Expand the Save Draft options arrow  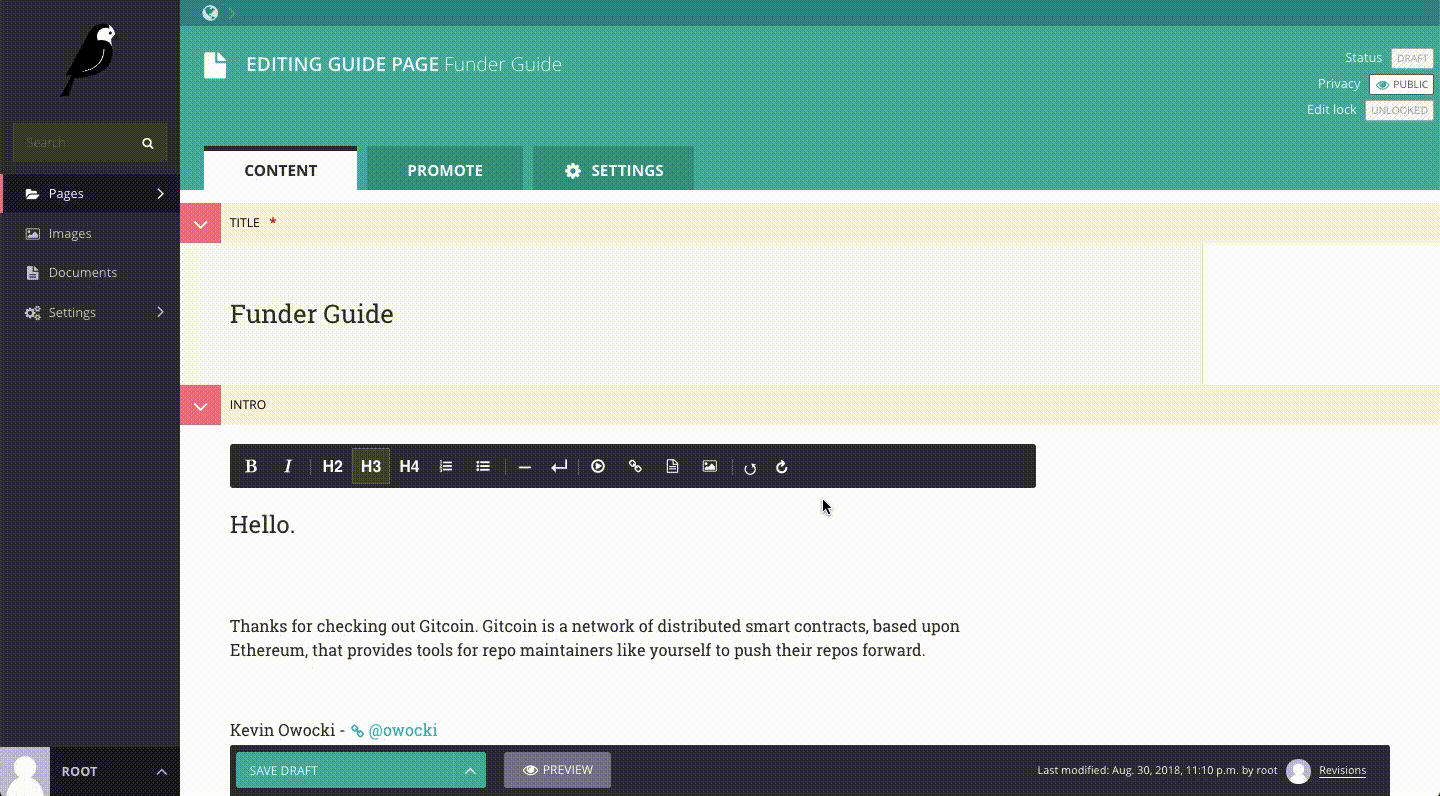point(469,770)
